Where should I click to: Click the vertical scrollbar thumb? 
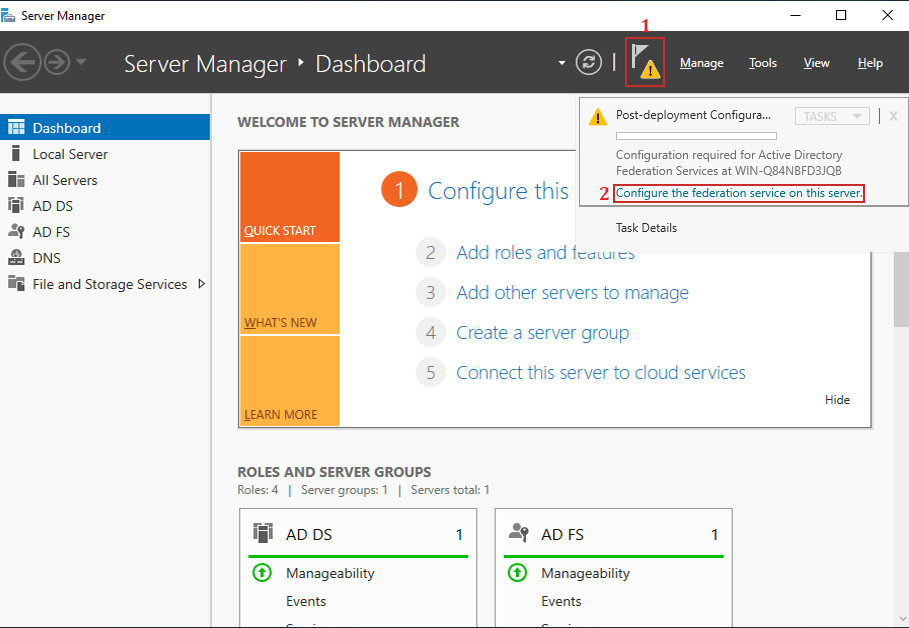point(901,290)
